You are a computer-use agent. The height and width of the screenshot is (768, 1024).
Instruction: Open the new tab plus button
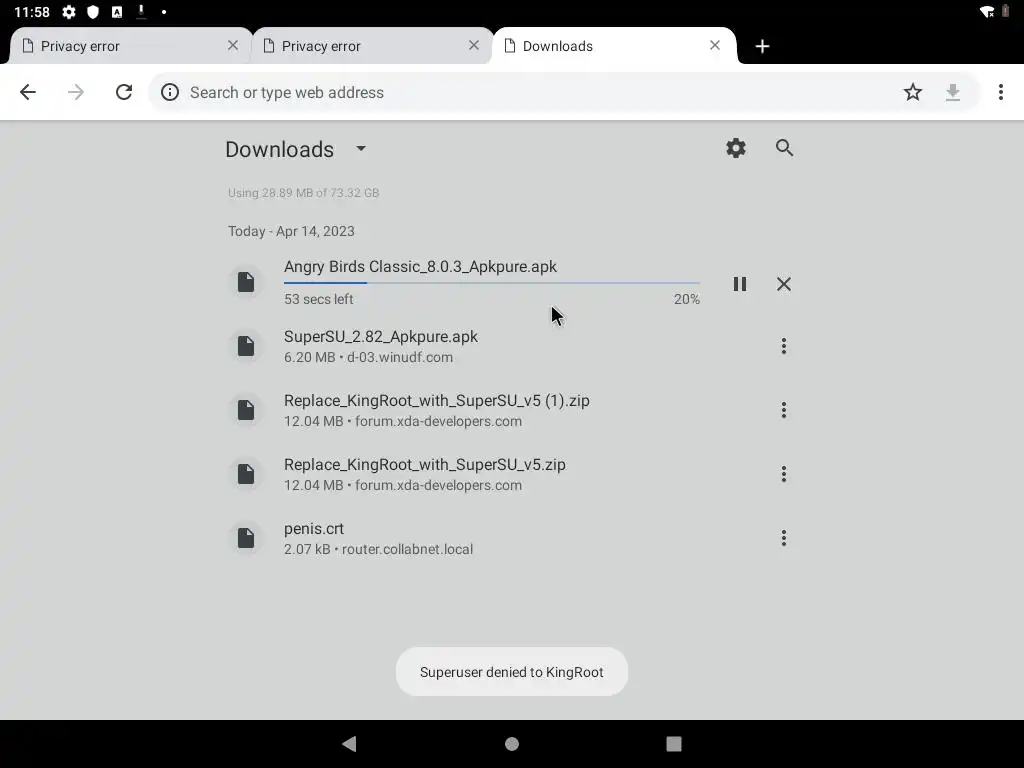tap(762, 46)
